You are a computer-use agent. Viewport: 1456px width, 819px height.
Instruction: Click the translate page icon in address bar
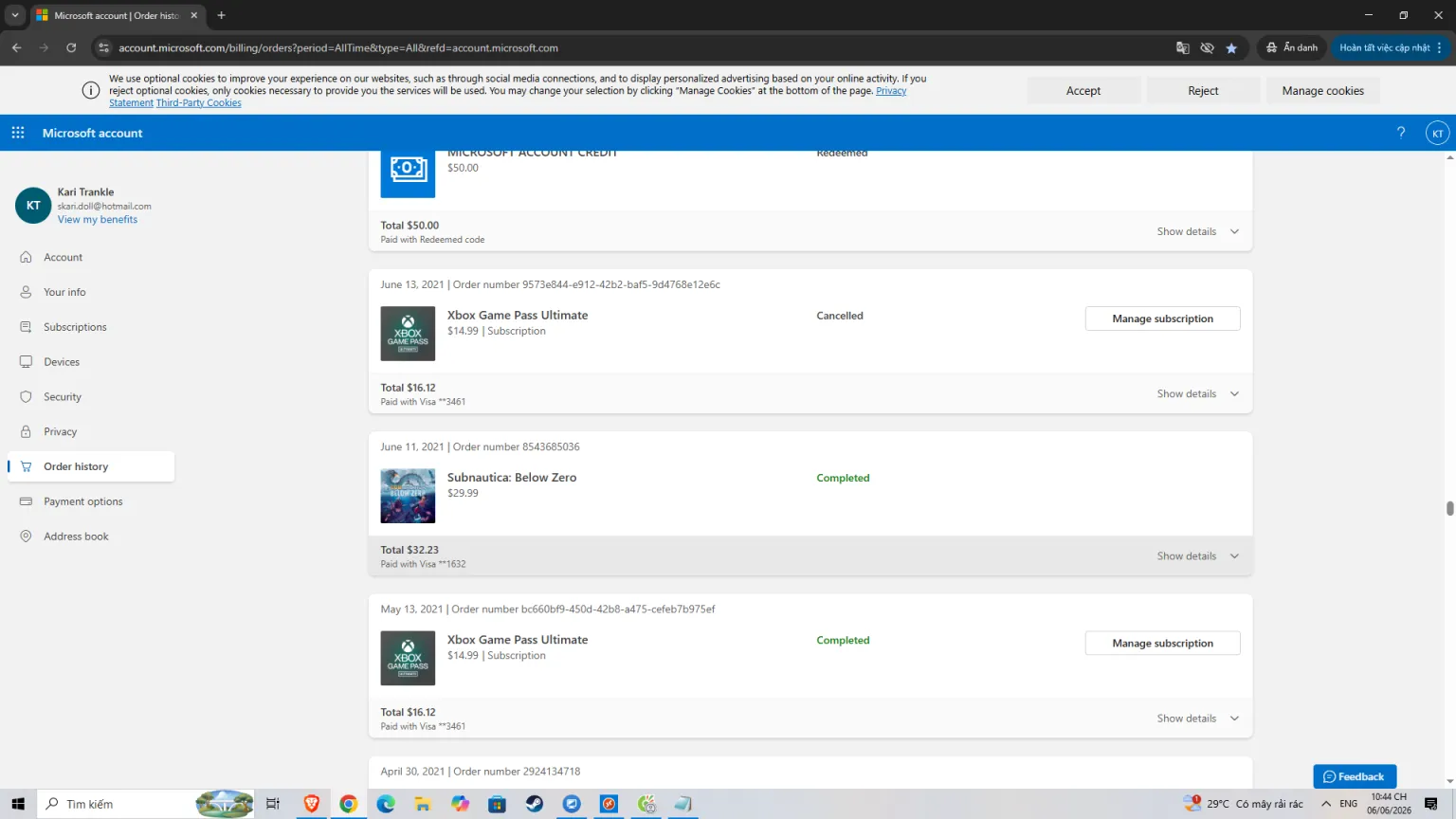[1183, 47]
